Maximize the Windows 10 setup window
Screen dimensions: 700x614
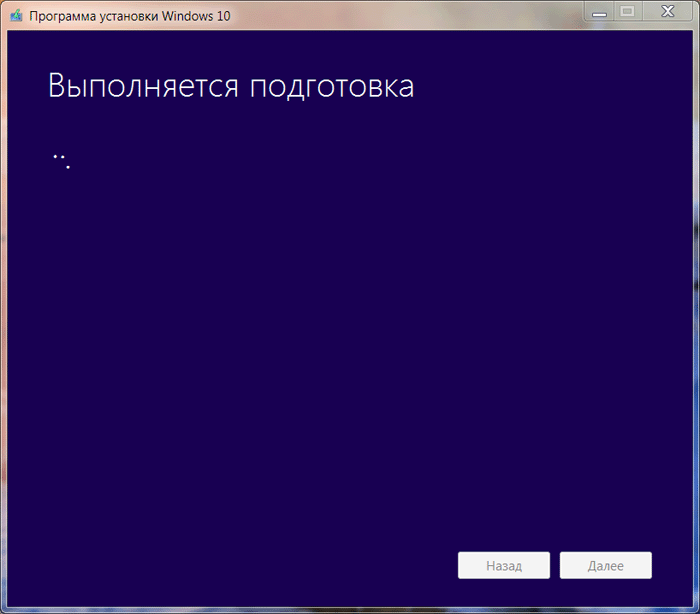point(628,12)
